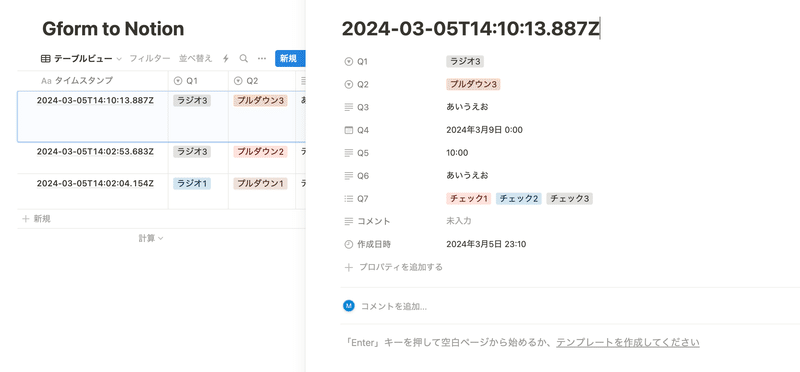Add a row with + 新規 below table
The height and width of the screenshot is (372, 800).
36,219
